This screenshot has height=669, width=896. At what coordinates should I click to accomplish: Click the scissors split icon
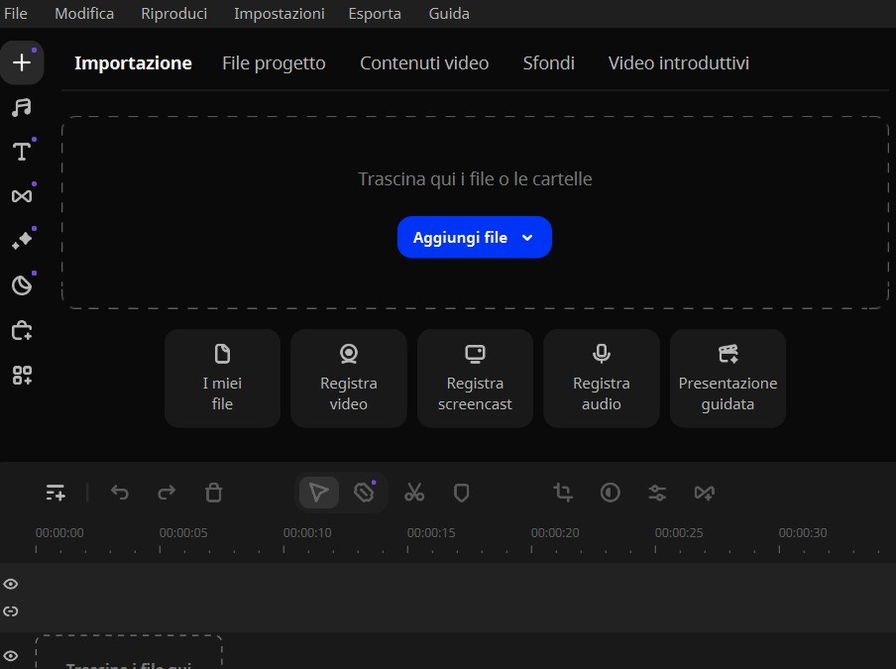tap(414, 492)
